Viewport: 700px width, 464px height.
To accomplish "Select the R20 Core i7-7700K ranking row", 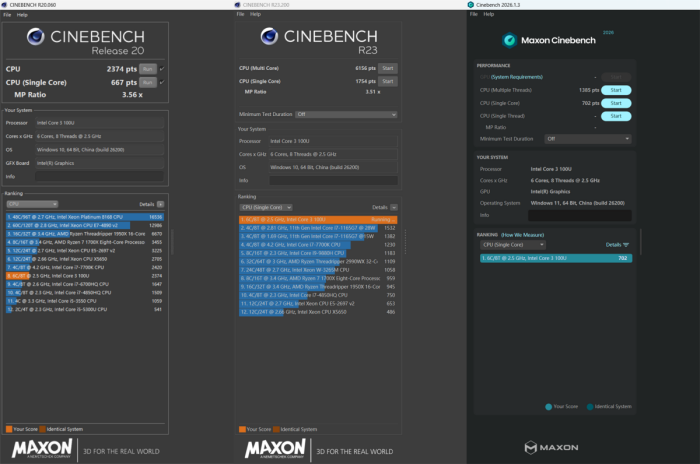I will click(85, 268).
